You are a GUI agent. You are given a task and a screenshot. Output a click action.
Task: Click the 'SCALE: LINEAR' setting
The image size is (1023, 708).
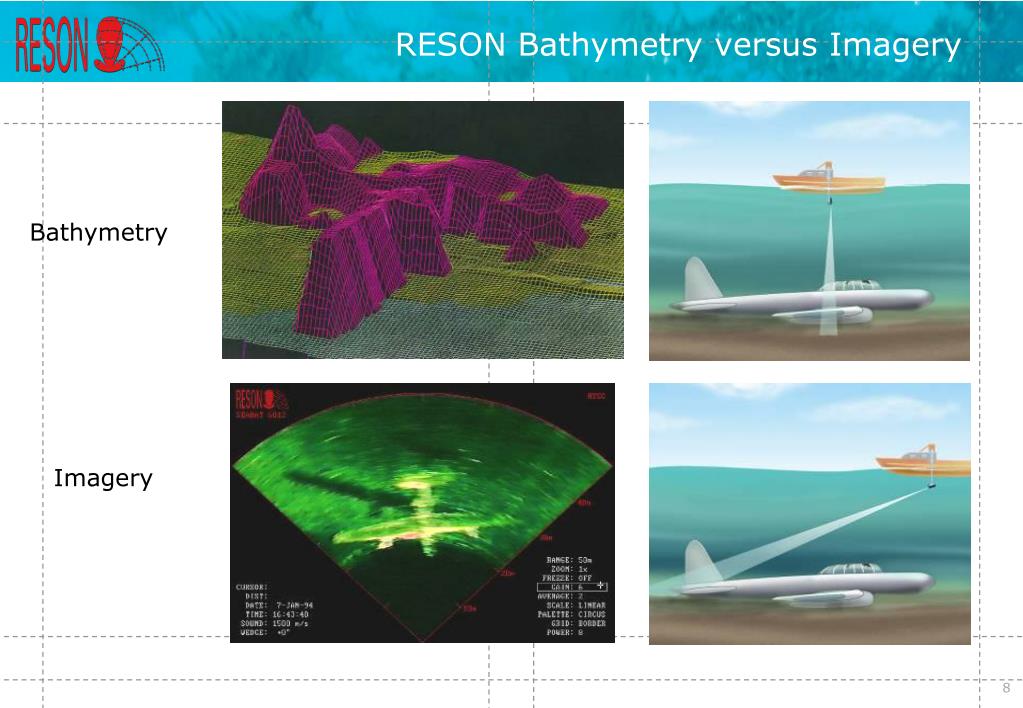tap(576, 605)
